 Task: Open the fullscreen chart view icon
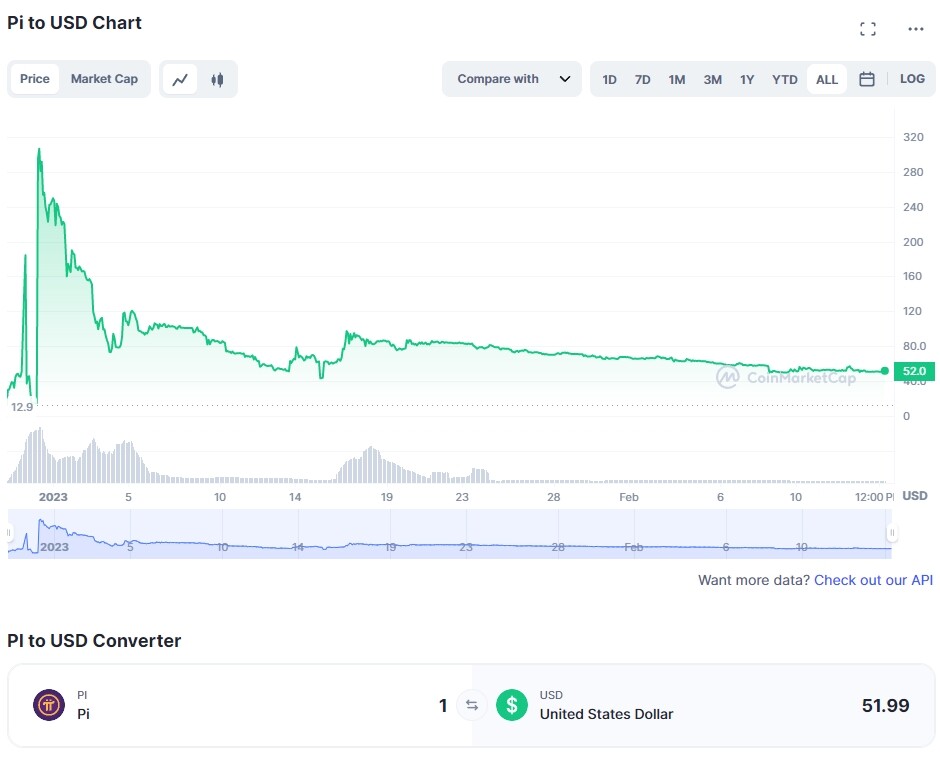tap(867, 29)
